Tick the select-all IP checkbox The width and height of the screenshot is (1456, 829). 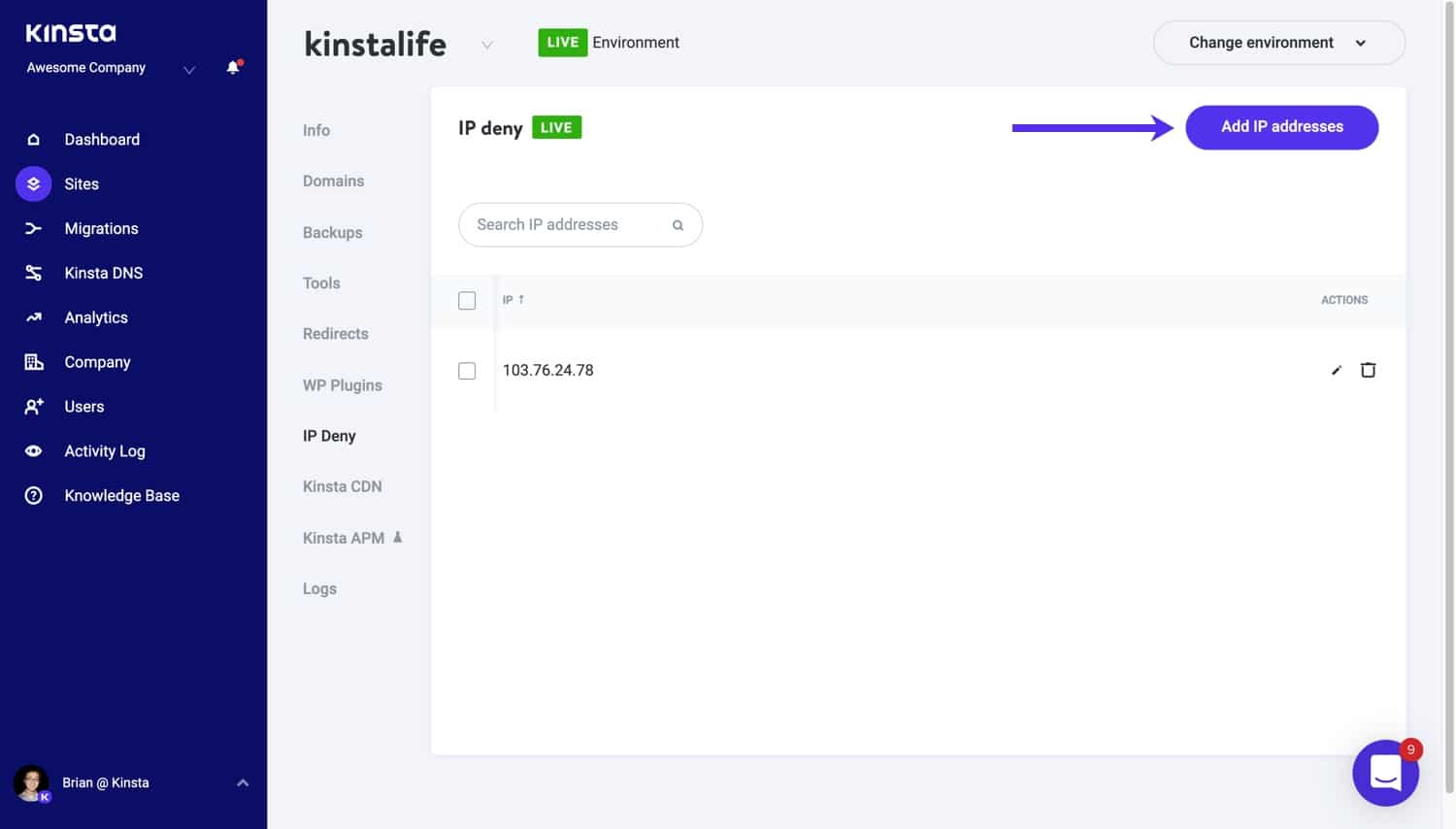[467, 301]
